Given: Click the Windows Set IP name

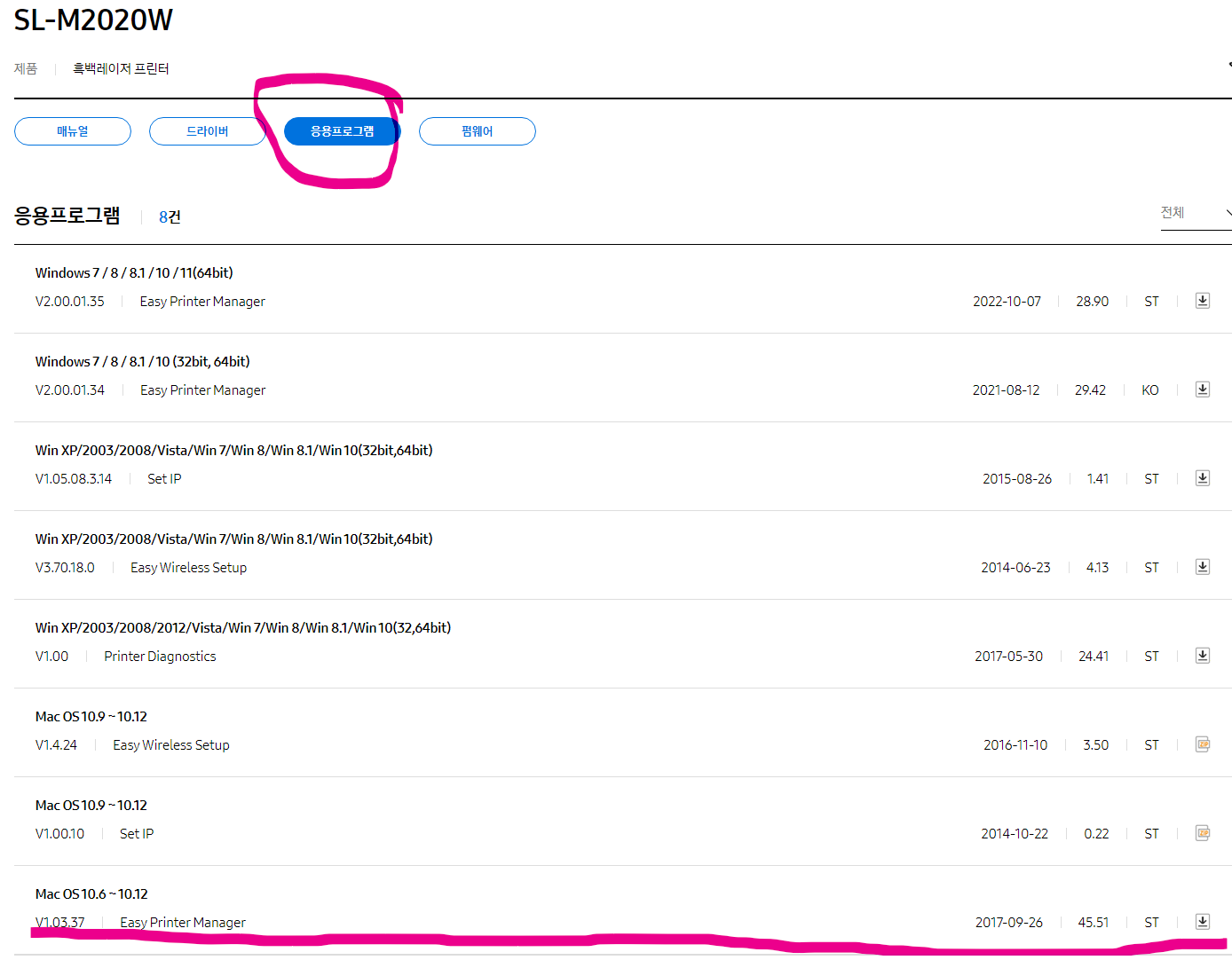Looking at the screenshot, I should (164, 479).
